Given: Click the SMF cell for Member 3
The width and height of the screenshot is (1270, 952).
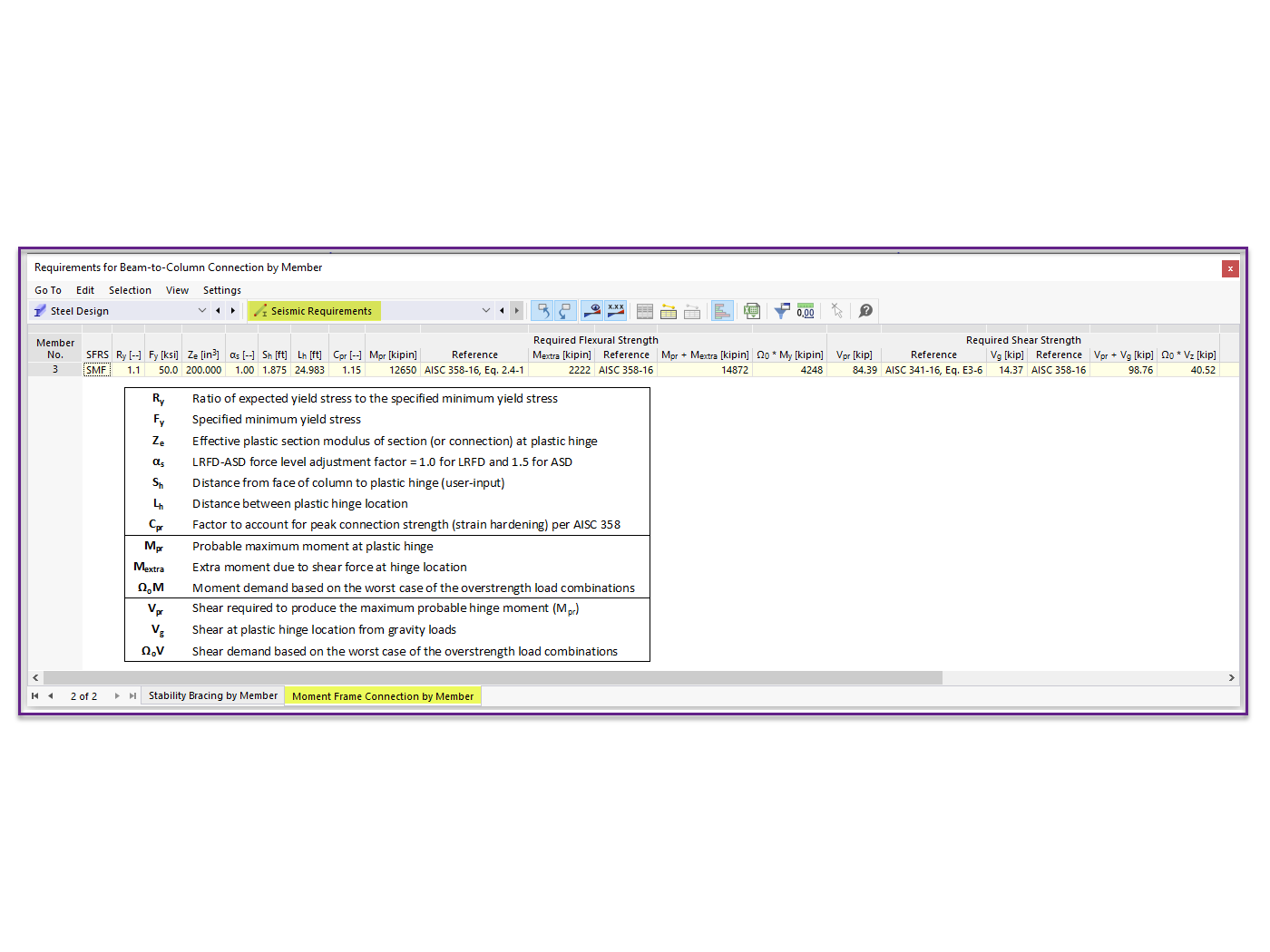Looking at the screenshot, I should pyautogui.click(x=96, y=369).
